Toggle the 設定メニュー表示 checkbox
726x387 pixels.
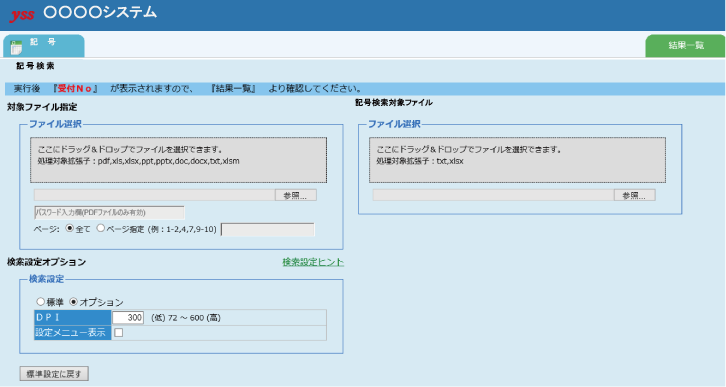pos(119,333)
